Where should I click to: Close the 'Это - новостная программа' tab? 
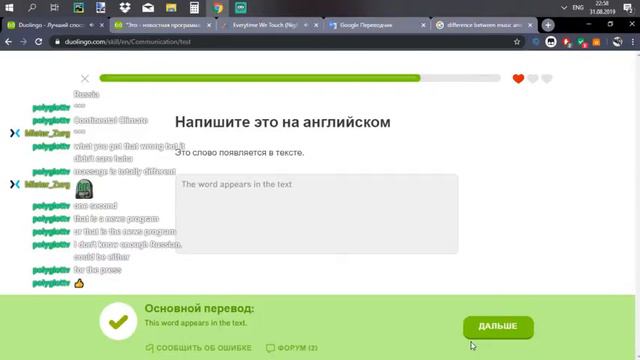(x=209, y=25)
